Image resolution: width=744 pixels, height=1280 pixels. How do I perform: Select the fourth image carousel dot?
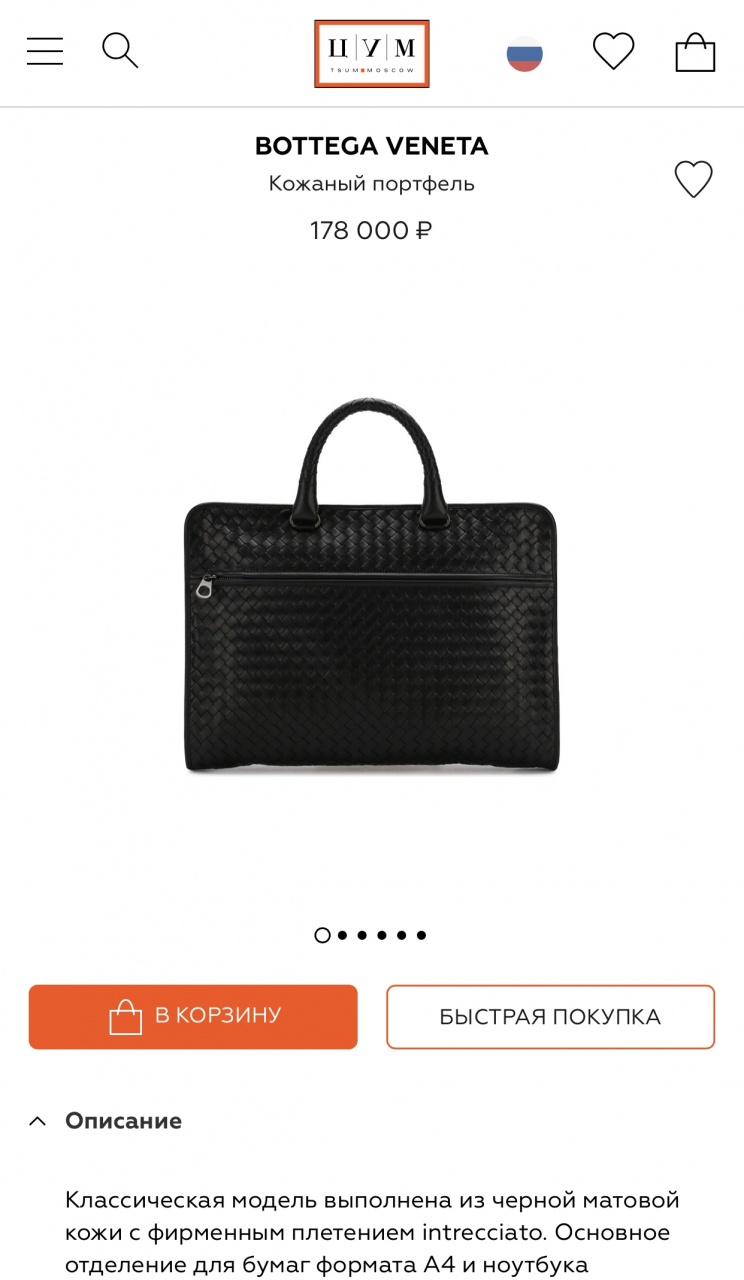(382, 935)
